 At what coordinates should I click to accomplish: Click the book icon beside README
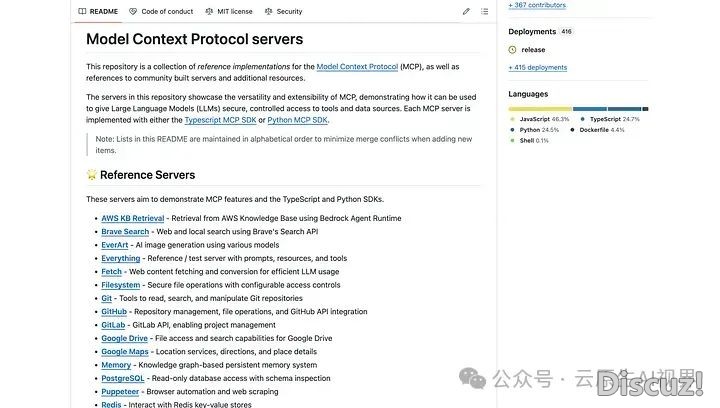pos(82,11)
